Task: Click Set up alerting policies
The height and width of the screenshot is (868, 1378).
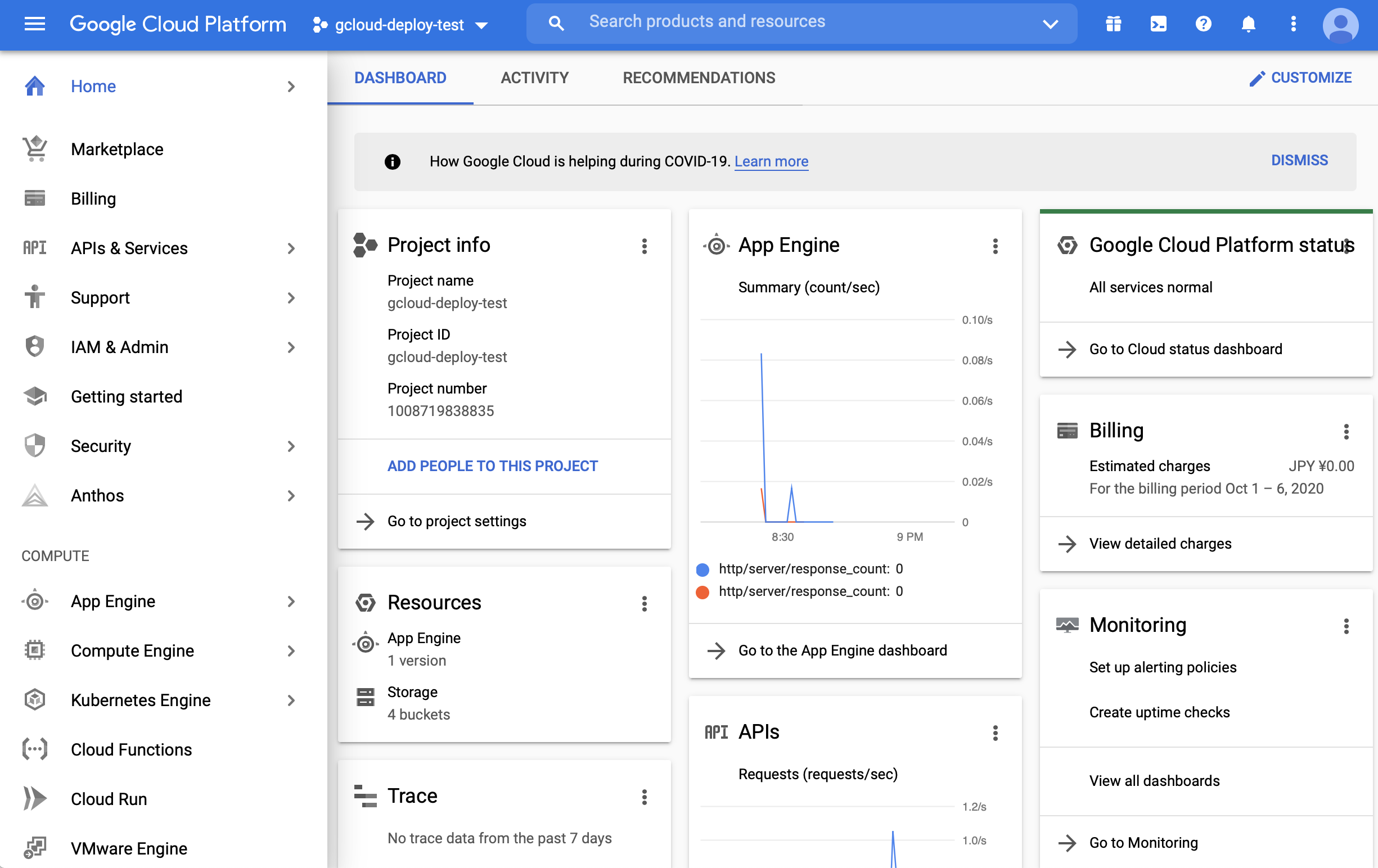Action: 1162,667
